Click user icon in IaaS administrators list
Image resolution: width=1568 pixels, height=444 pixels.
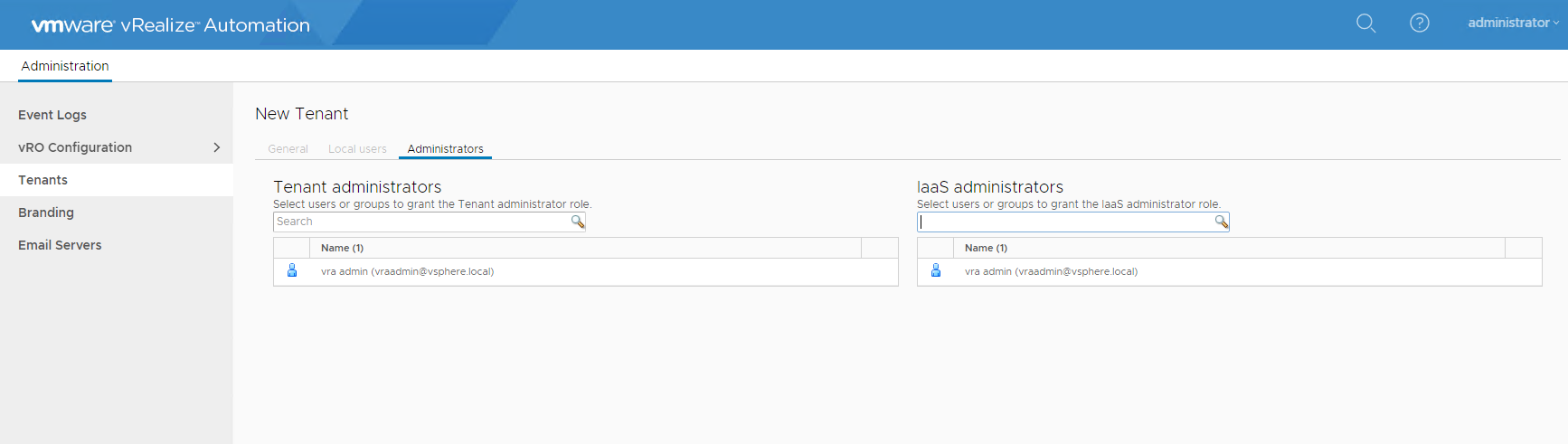tap(936, 270)
